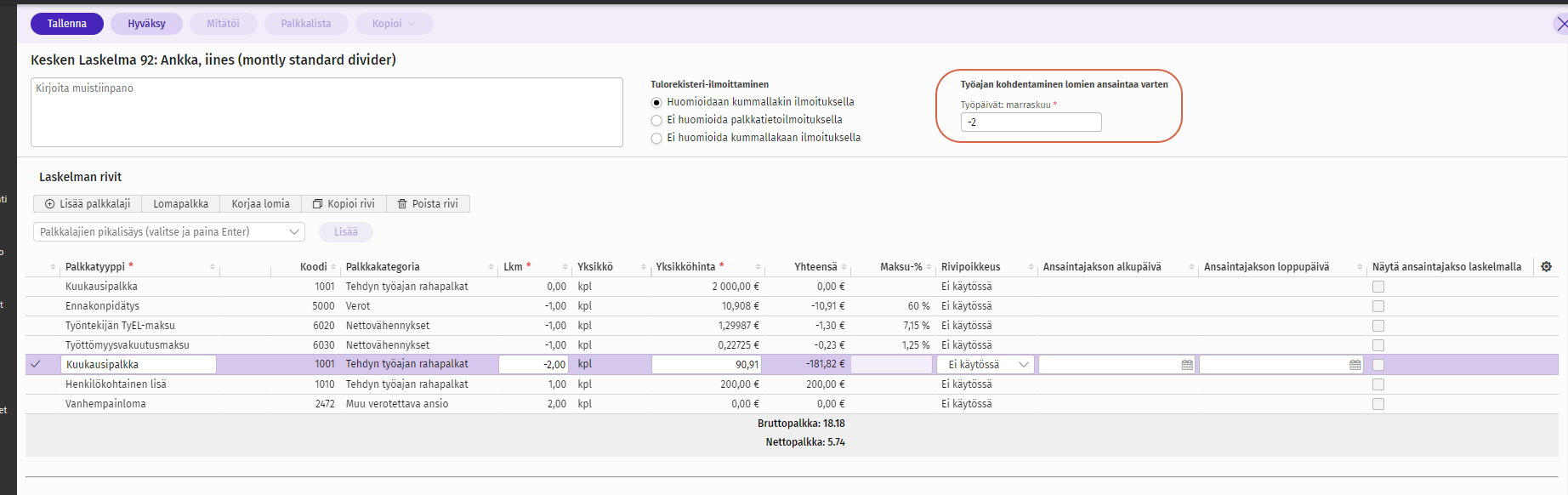Click the Mitätöi button
1568x495 pixels.
[x=223, y=24]
